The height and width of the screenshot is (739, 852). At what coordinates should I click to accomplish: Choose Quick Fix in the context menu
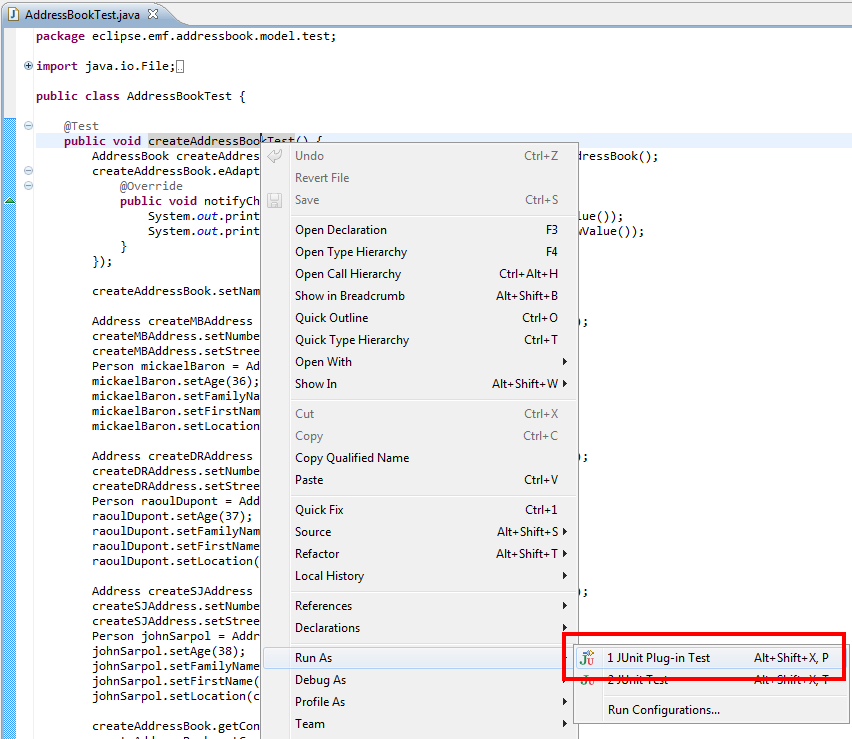pos(319,510)
